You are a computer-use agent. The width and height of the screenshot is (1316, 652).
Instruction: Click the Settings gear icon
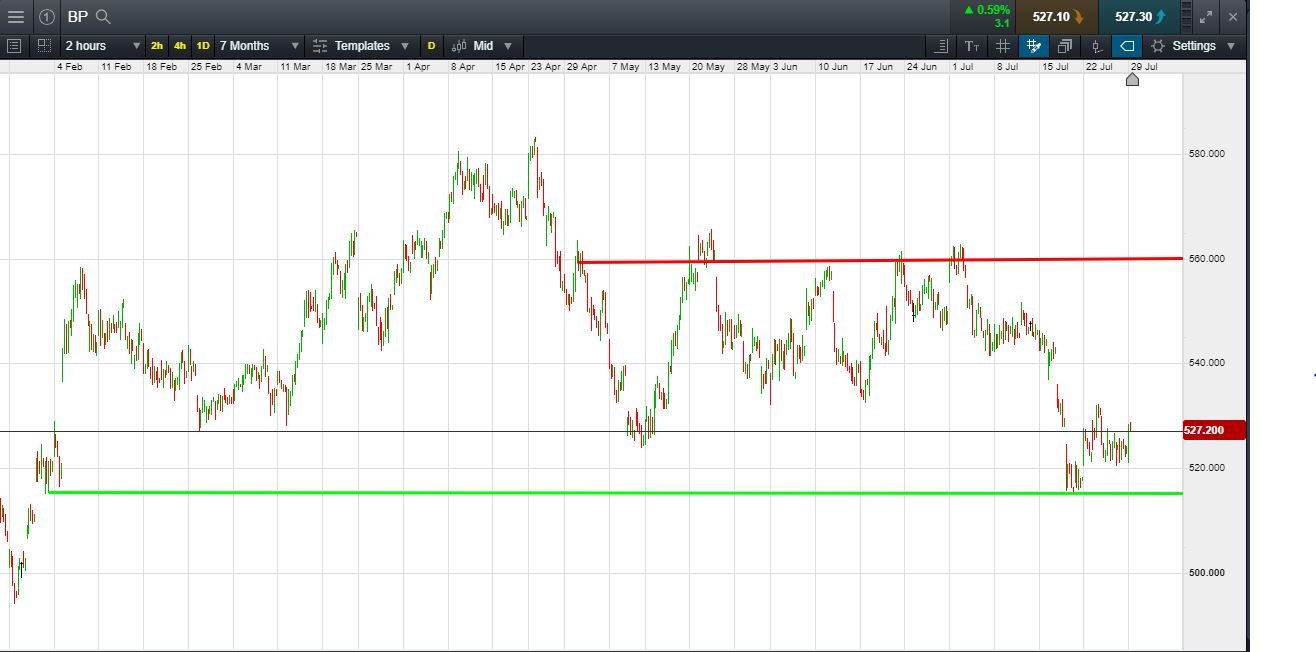(x=1158, y=46)
